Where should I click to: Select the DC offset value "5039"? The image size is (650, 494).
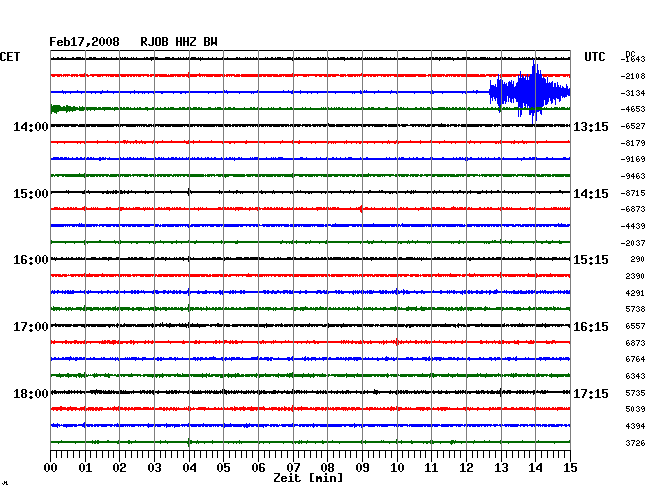pos(635,409)
